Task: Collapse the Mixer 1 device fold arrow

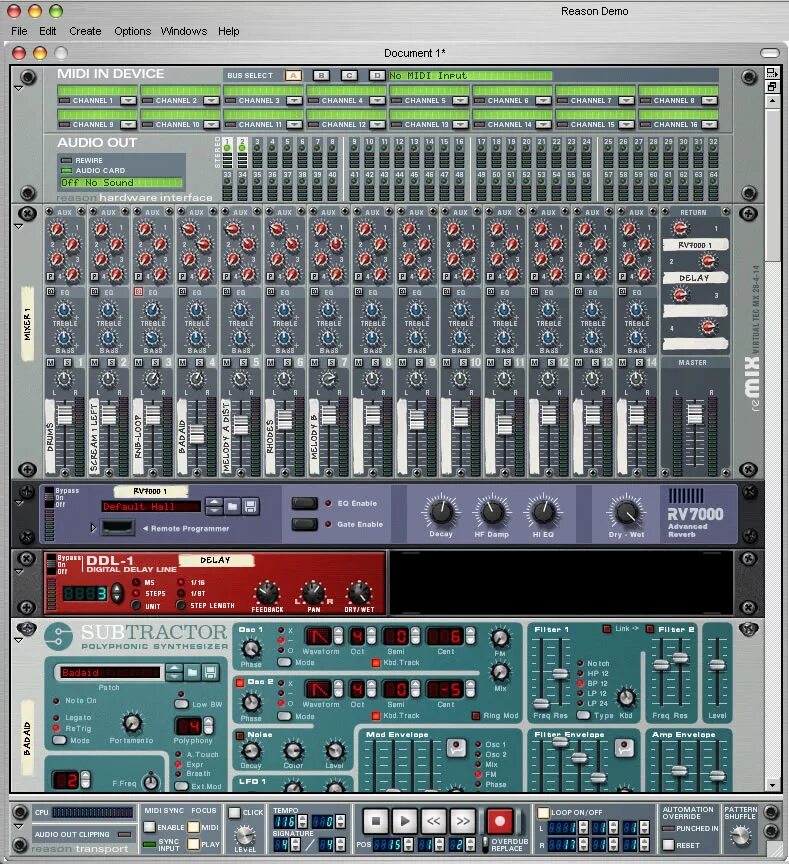Action: pos(19,226)
